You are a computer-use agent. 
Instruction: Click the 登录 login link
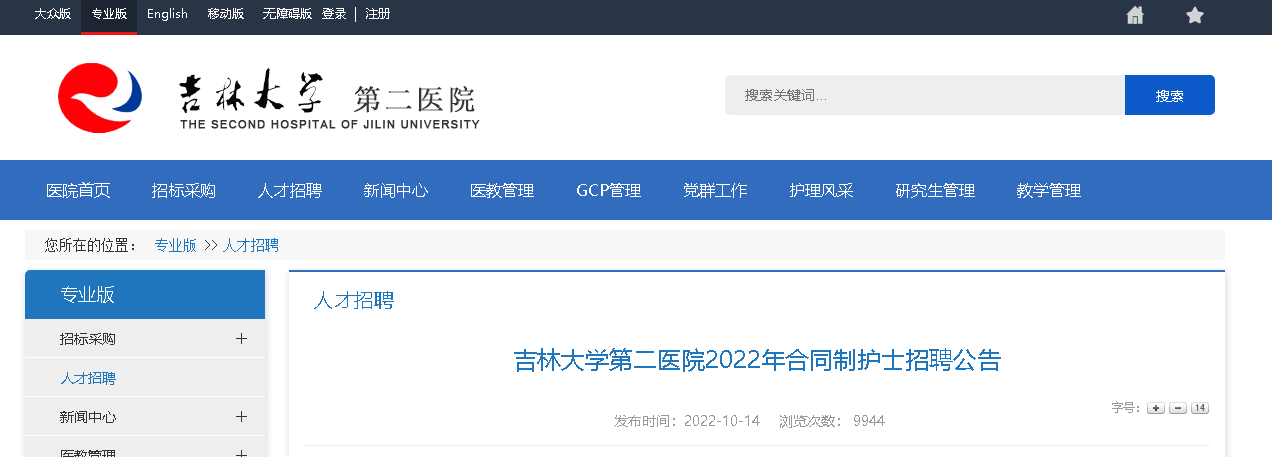tap(334, 14)
